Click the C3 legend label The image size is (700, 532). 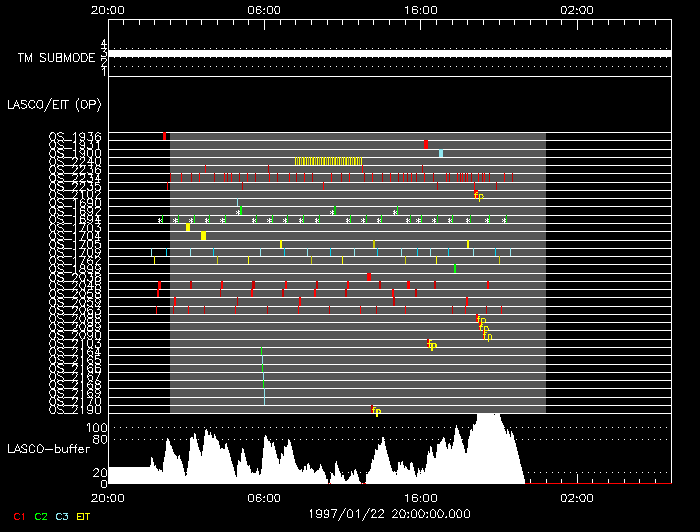click(x=62, y=516)
